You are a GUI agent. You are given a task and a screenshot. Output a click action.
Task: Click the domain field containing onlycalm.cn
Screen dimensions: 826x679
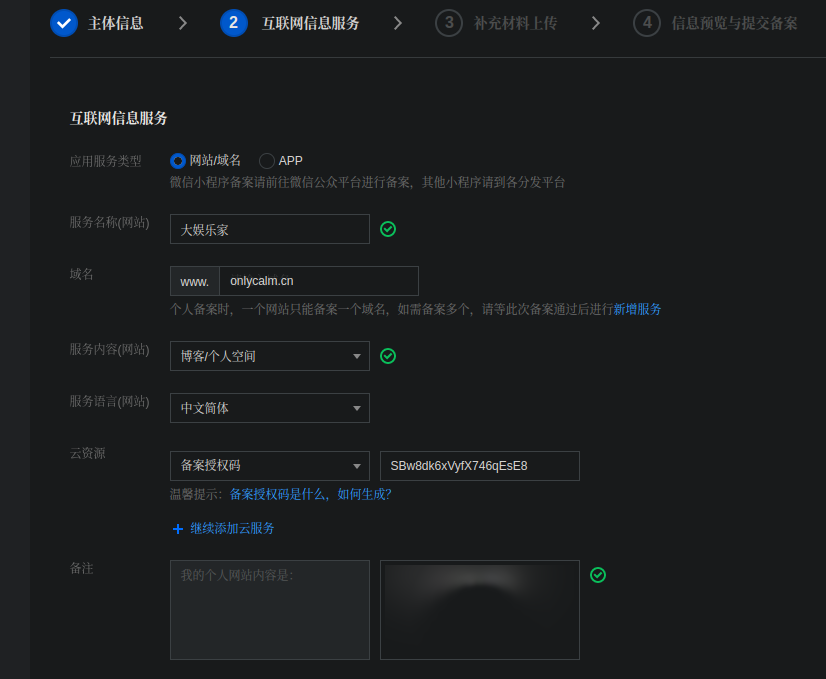[x=319, y=281]
